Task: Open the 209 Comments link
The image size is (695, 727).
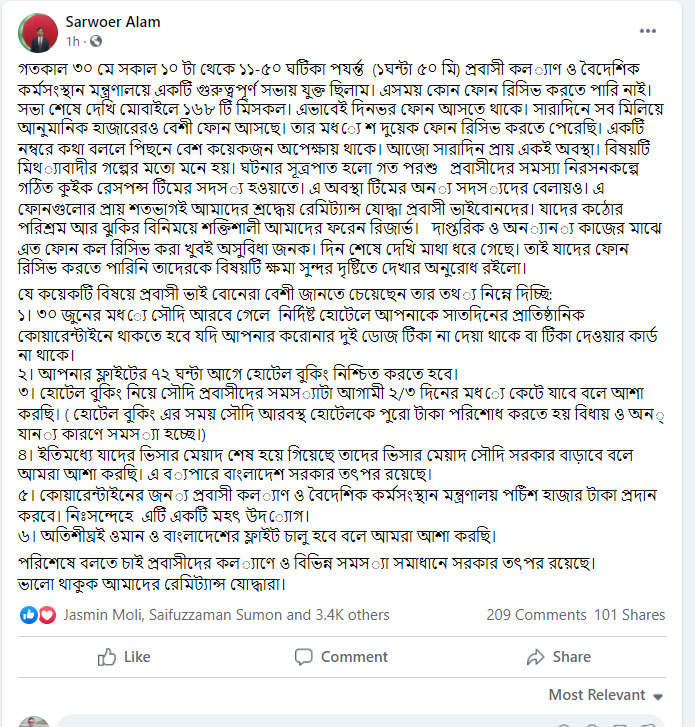Action: point(536,615)
